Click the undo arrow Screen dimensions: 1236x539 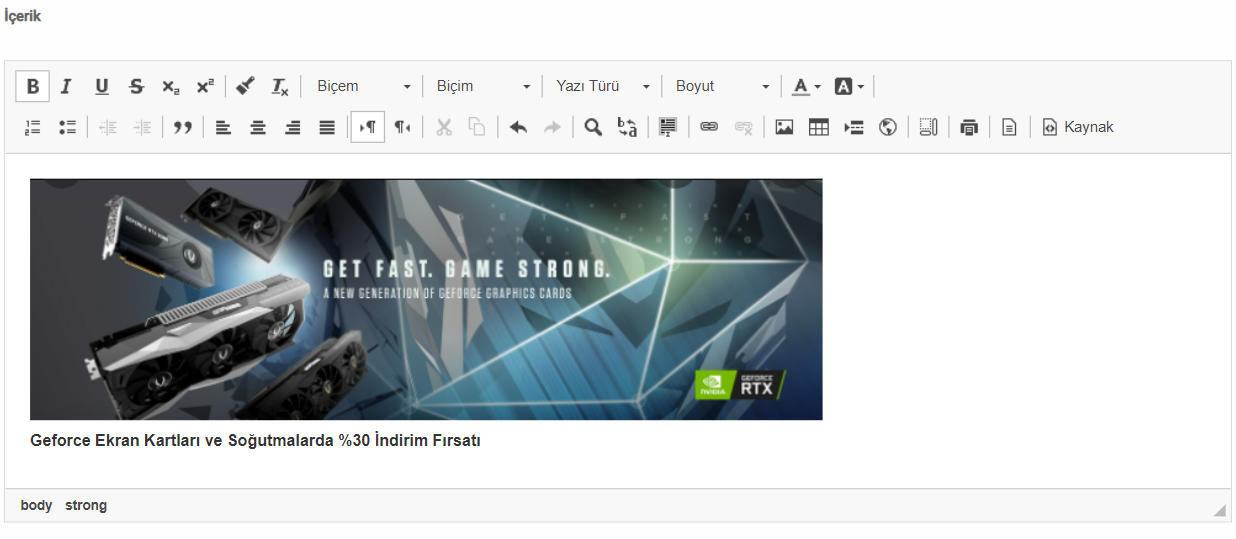(518, 127)
